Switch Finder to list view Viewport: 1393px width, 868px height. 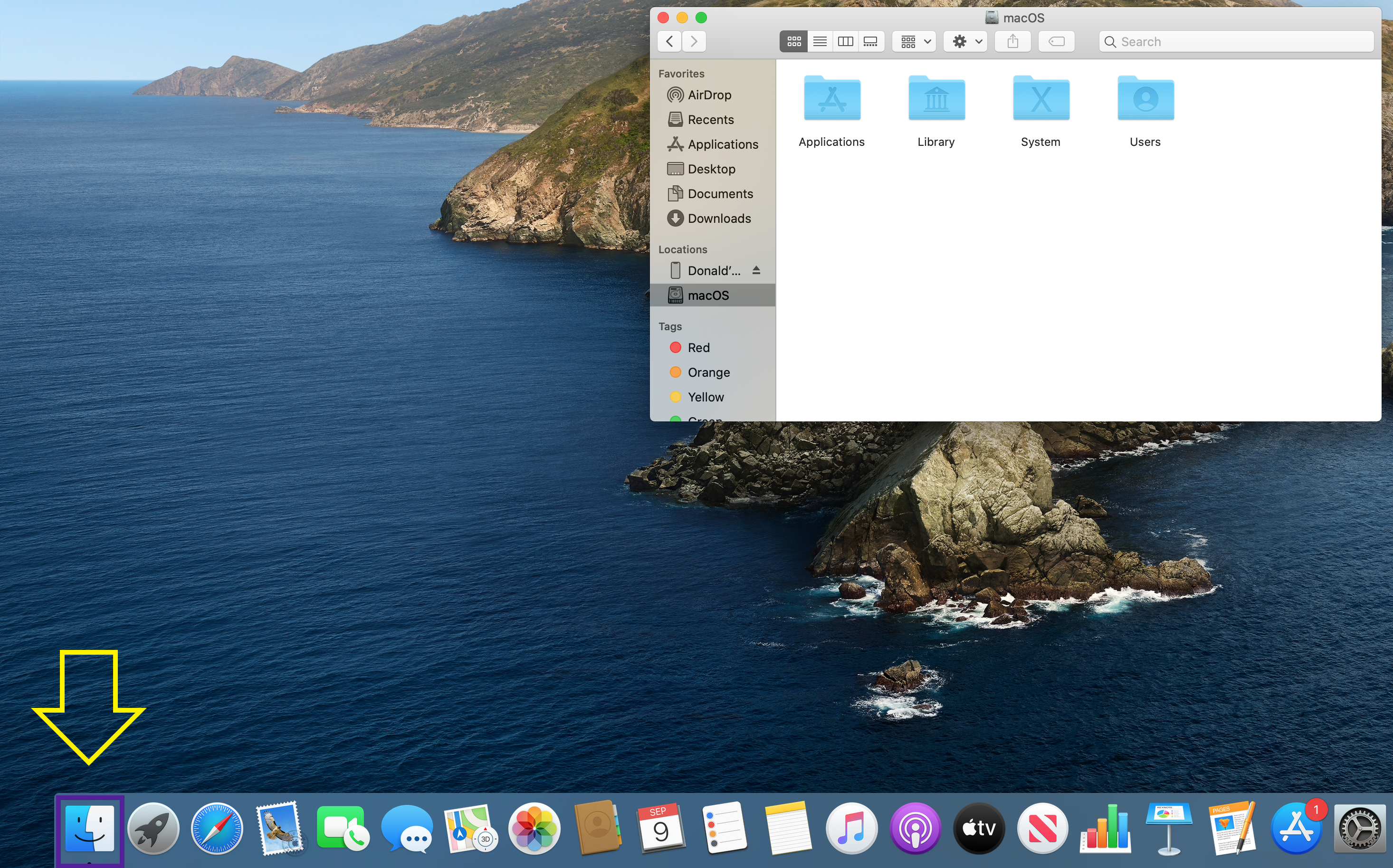820,41
